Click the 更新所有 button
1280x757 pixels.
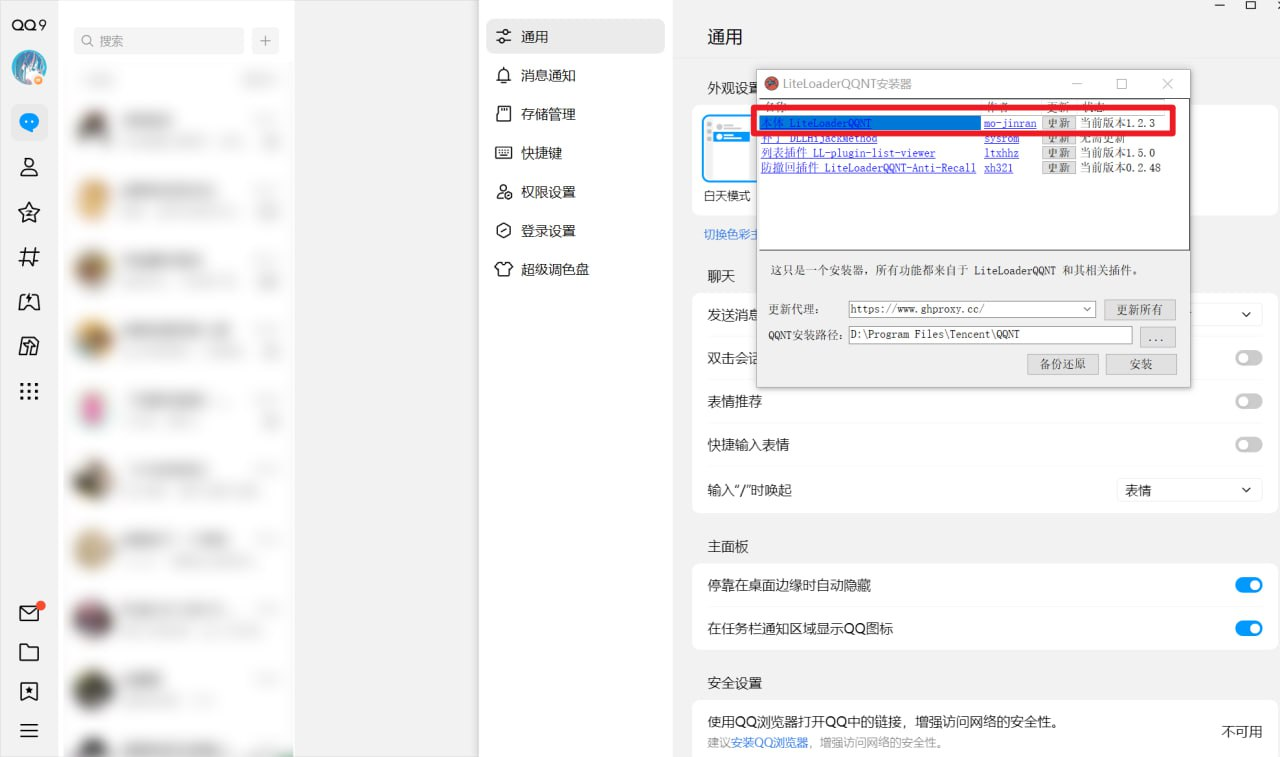1140,310
